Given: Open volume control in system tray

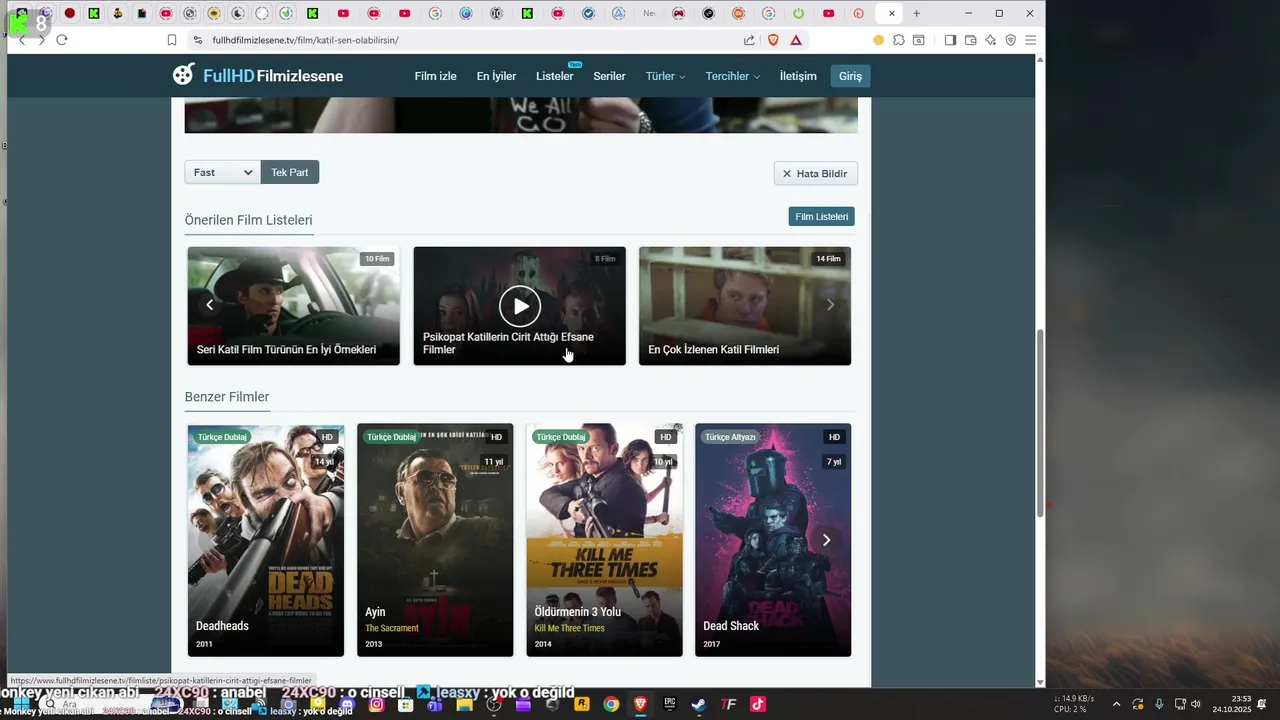Looking at the screenshot, I should [1195, 704].
